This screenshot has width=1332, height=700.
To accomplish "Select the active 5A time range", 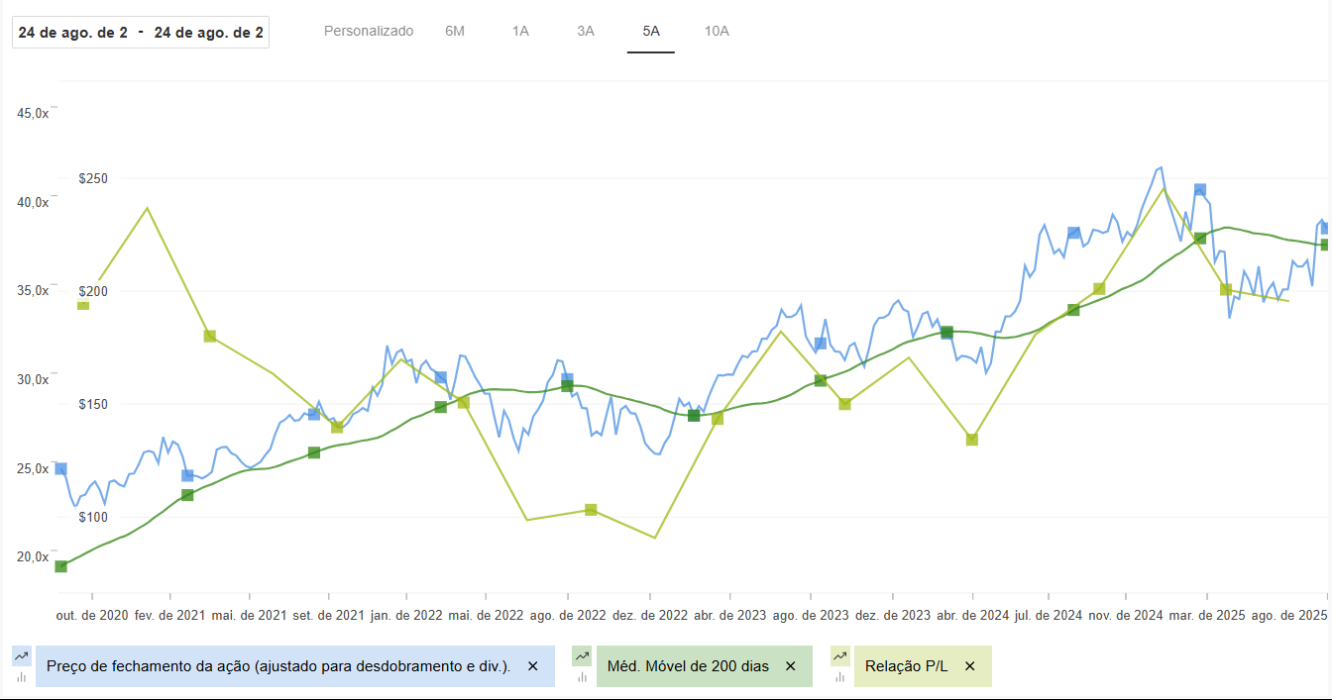I will 651,31.
